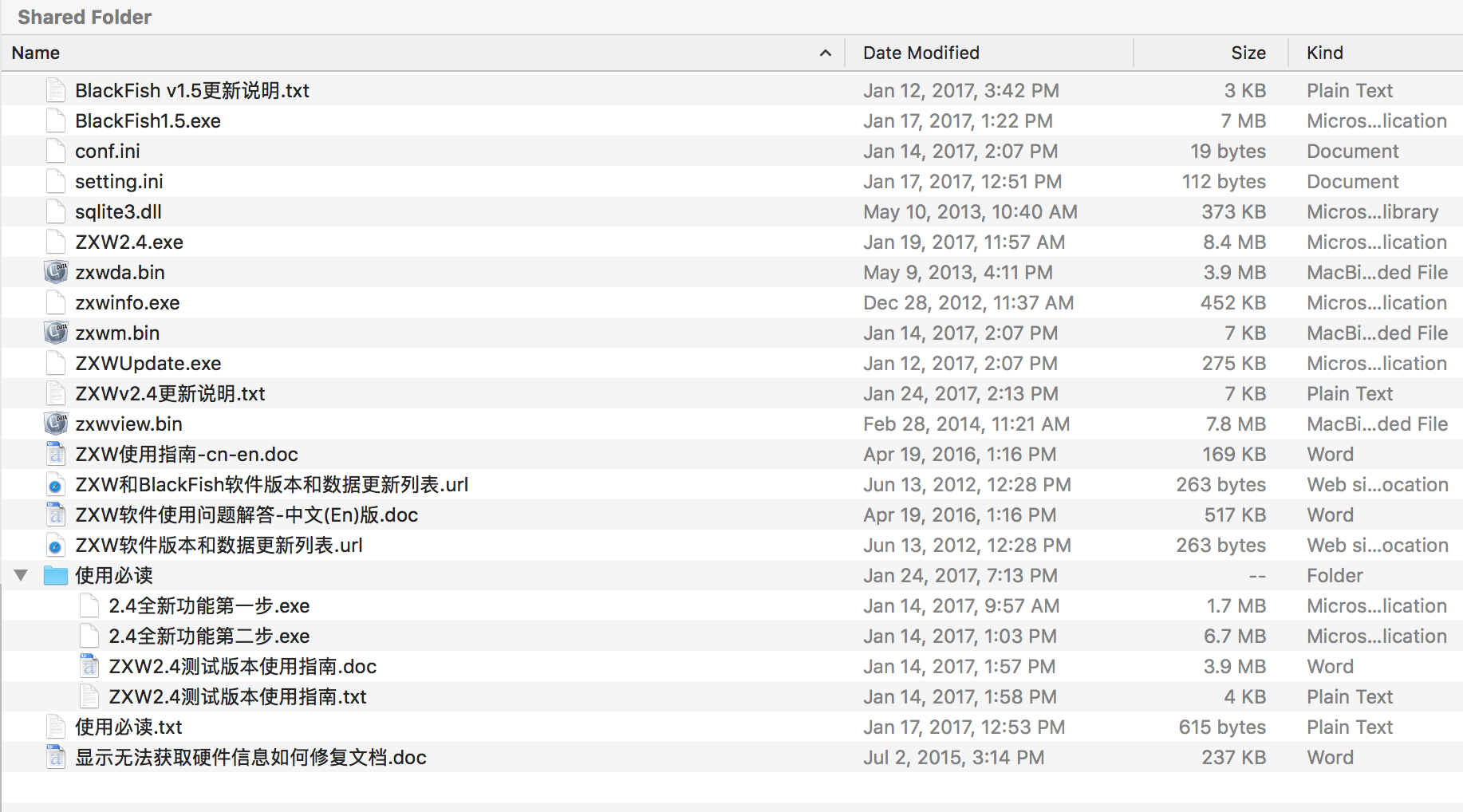Viewport: 1463px width, 812px height.
Task: Select the file name zxwinfo.exe
Action: [x=128, y=302]
